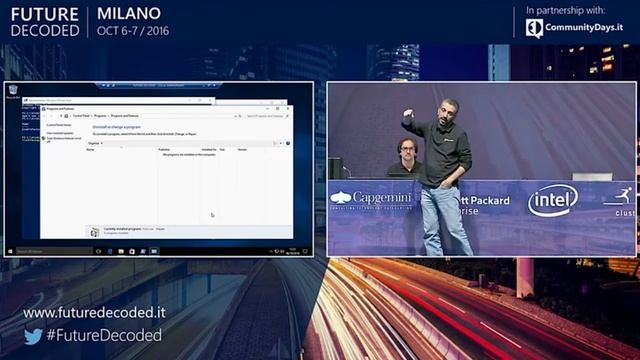Click the Up arrow in address bar
The width and height of the screenshot is (640, 360).
[61, 116]
